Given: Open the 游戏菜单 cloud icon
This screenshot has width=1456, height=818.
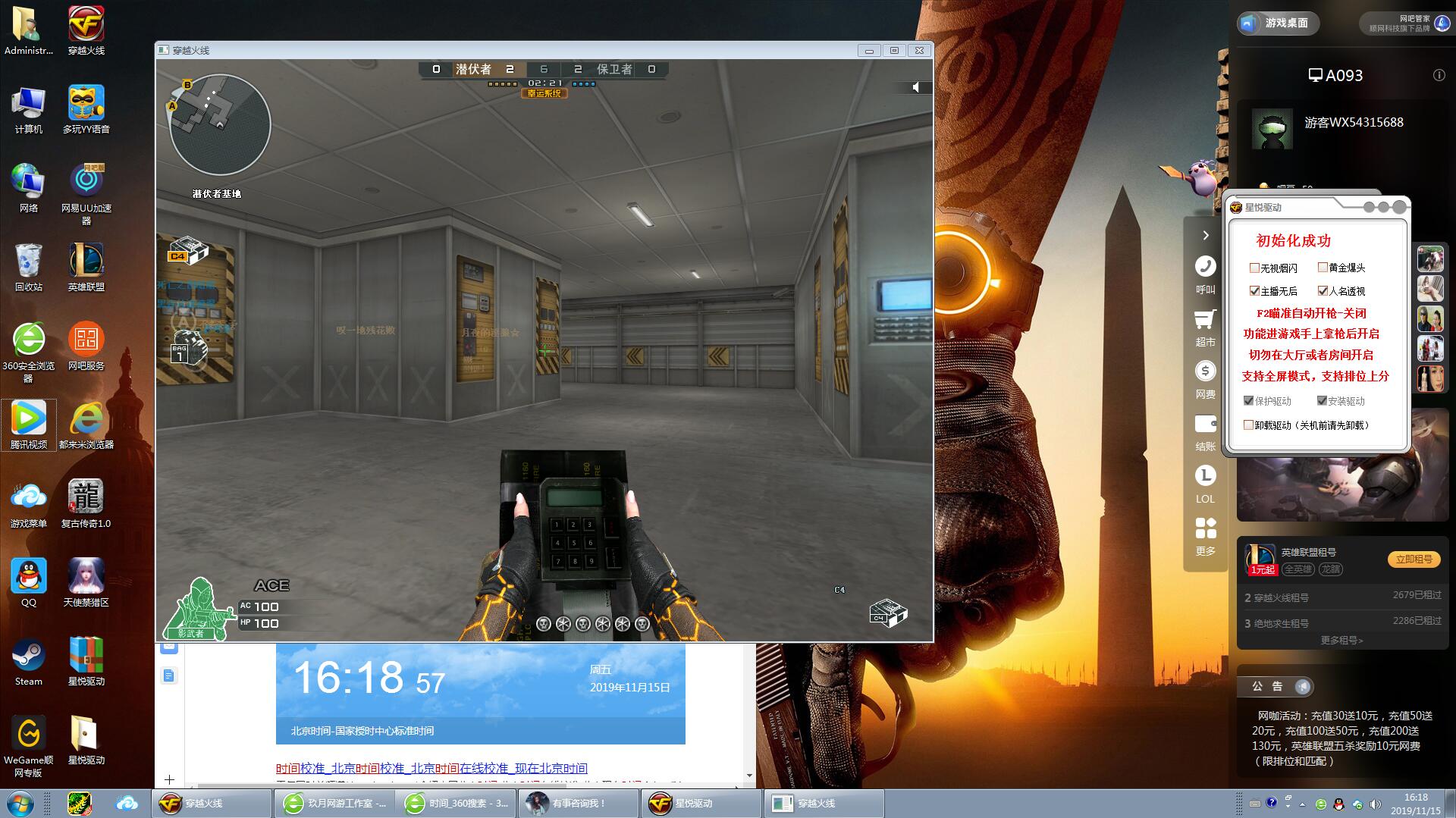Looking at the screenshot, I should tap(28, 505).
